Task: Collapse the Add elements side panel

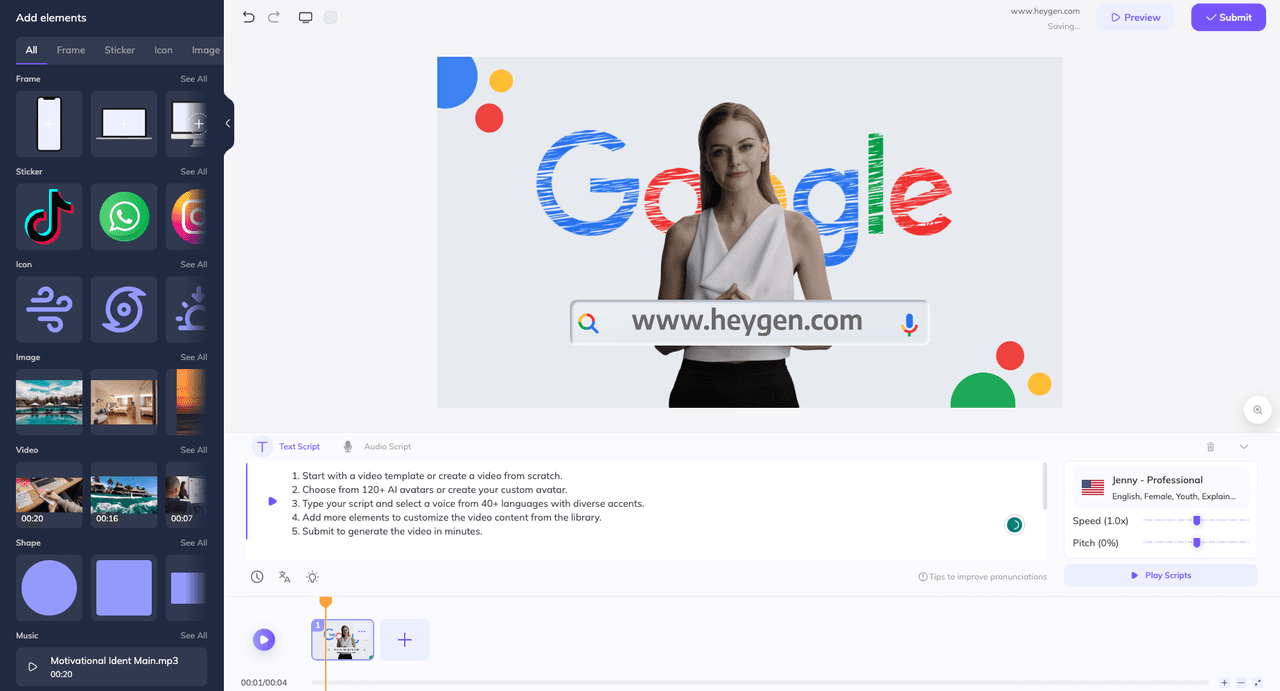Action: (228, 124)
